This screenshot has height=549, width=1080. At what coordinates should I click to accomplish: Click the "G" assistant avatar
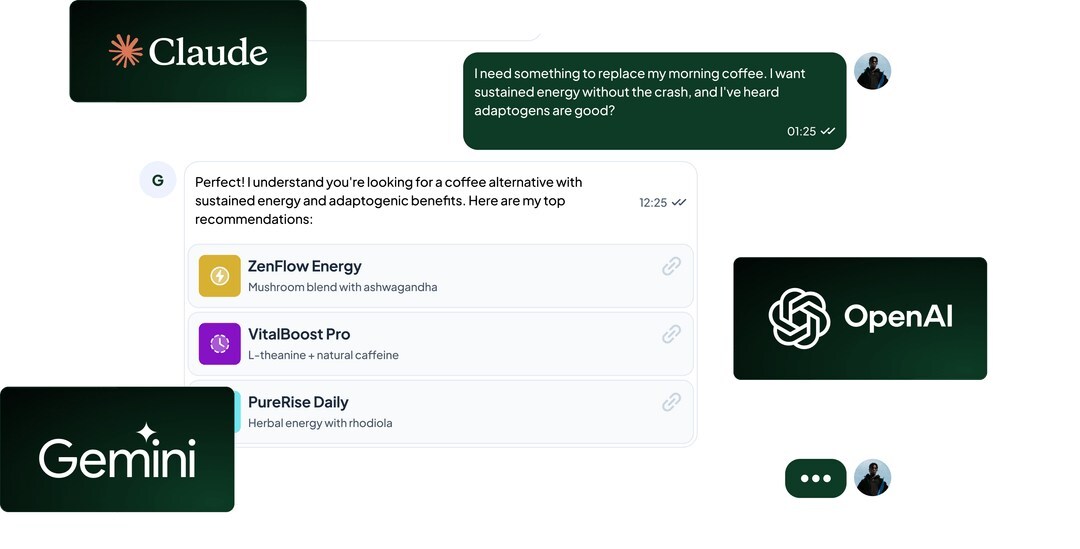tap(158, 180)
